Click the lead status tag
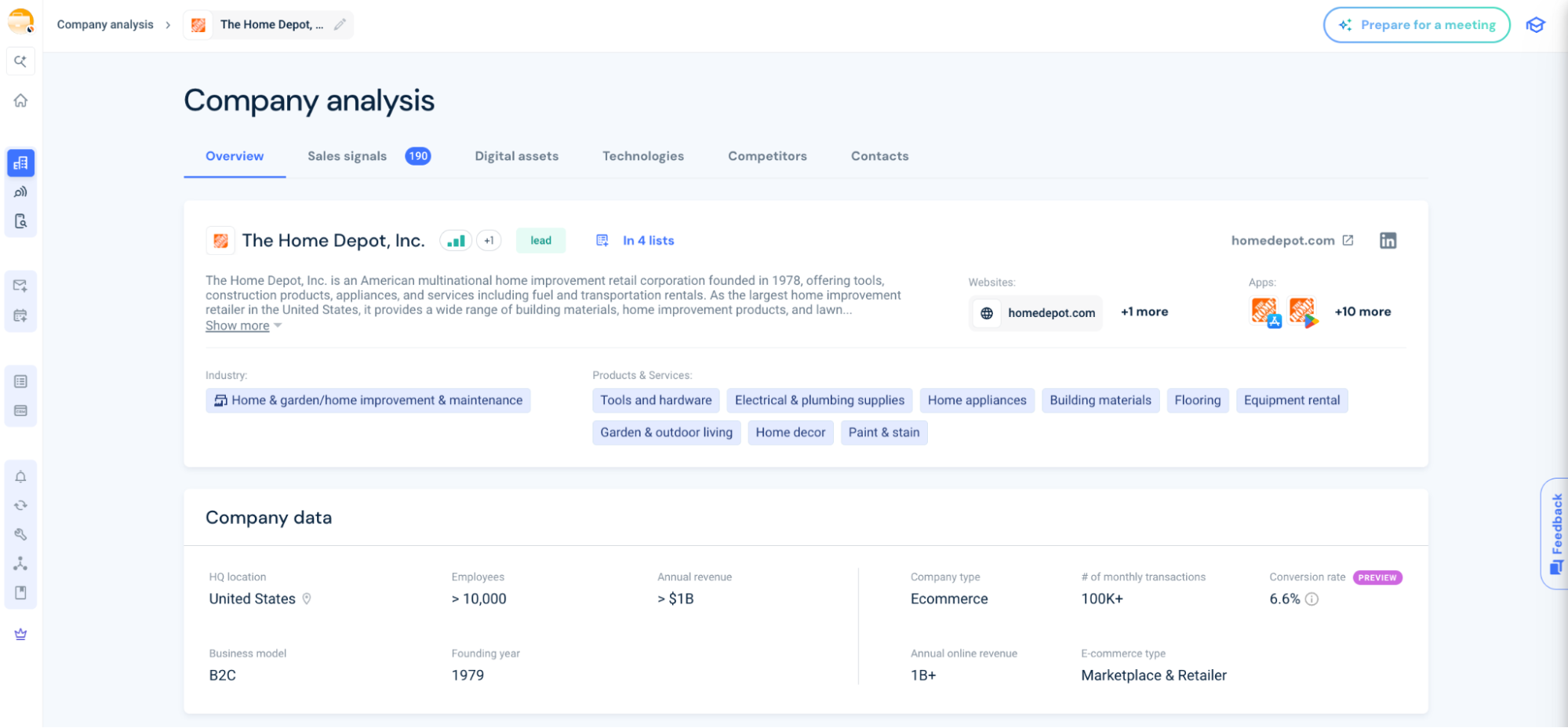The width and height of the screenshot is (1568, 728). [540, 241]
